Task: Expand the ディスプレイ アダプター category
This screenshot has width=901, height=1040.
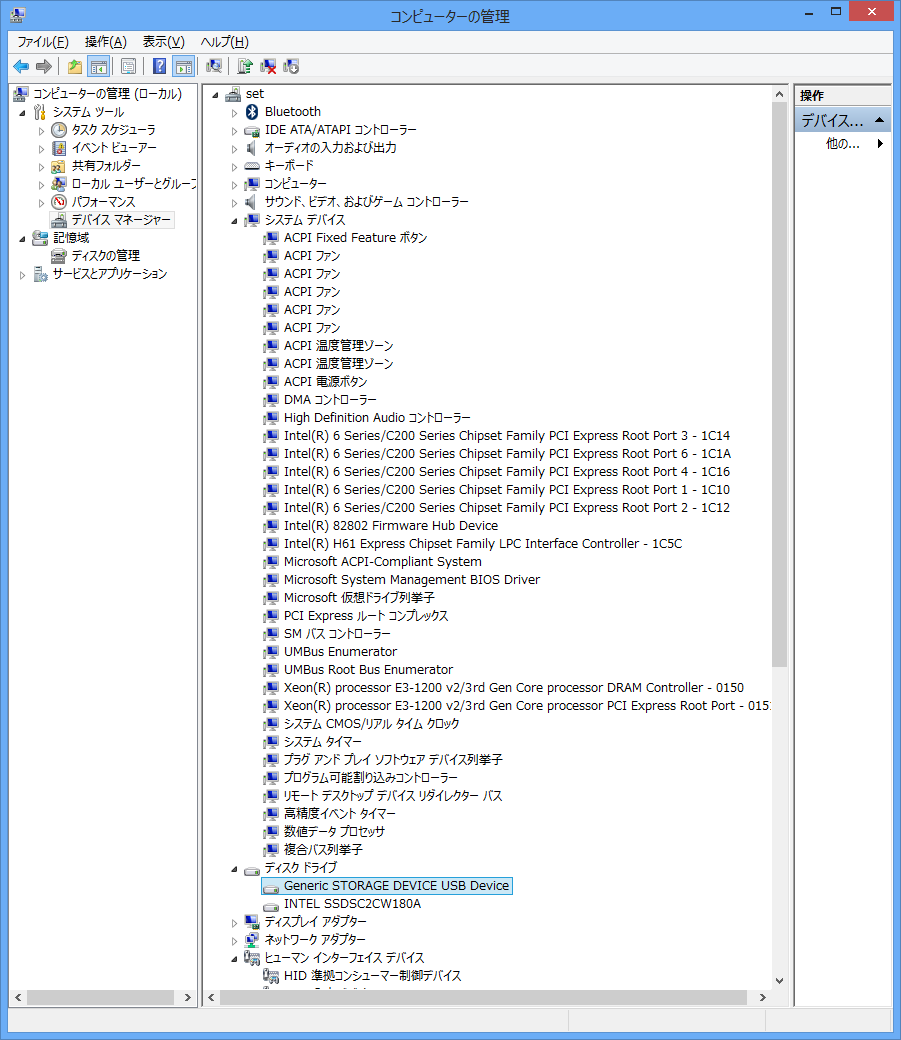Action: [x=234, y=923]
